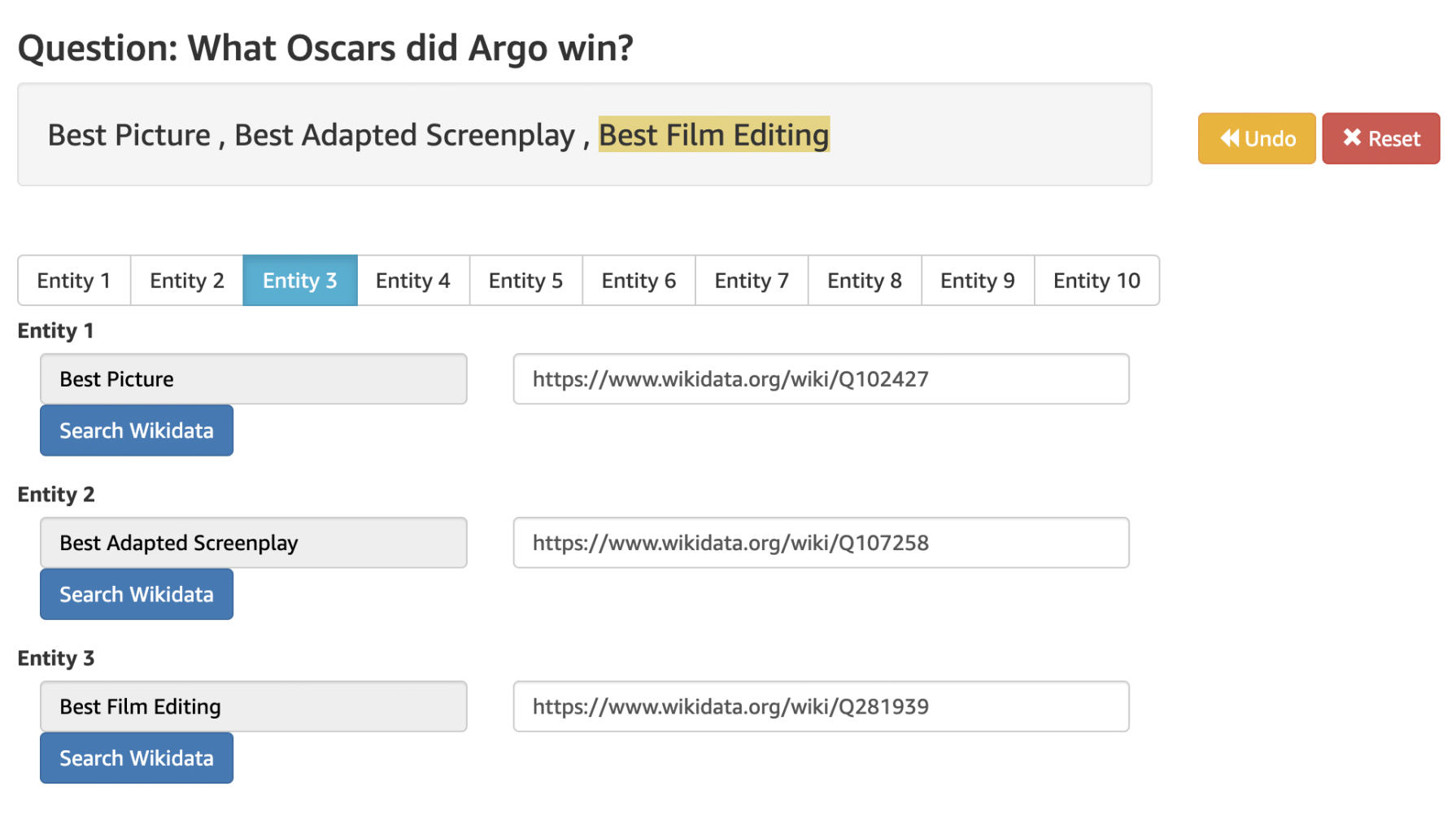
Task: Open the Entity 5 tab
Action: click(x=525, y=281)
